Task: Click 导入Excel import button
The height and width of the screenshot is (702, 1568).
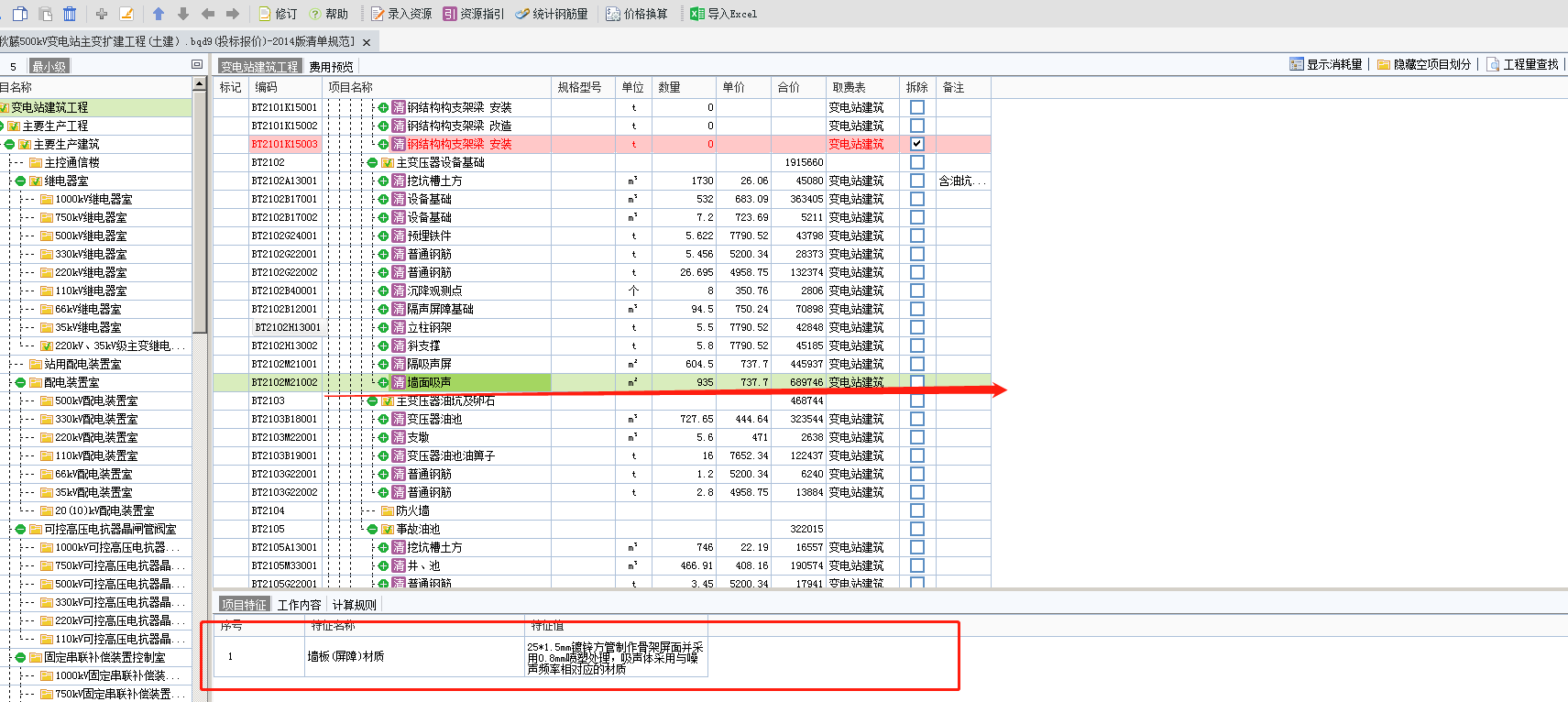Action: [x=724, y=14]
